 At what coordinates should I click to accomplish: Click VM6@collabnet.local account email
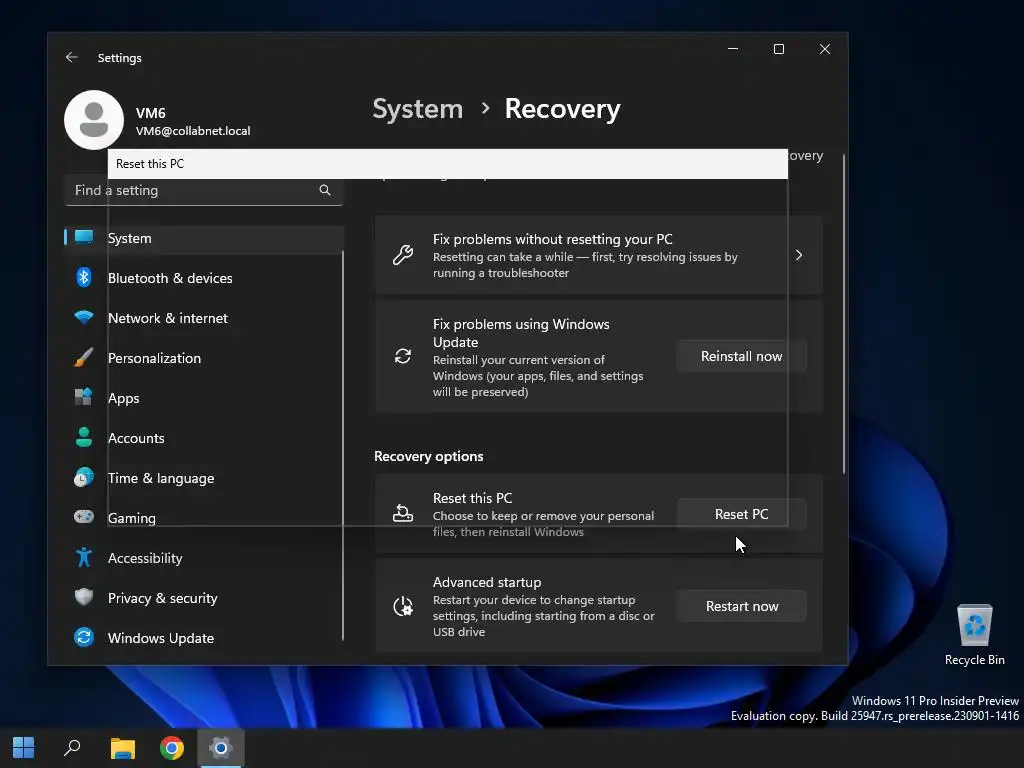193,131
